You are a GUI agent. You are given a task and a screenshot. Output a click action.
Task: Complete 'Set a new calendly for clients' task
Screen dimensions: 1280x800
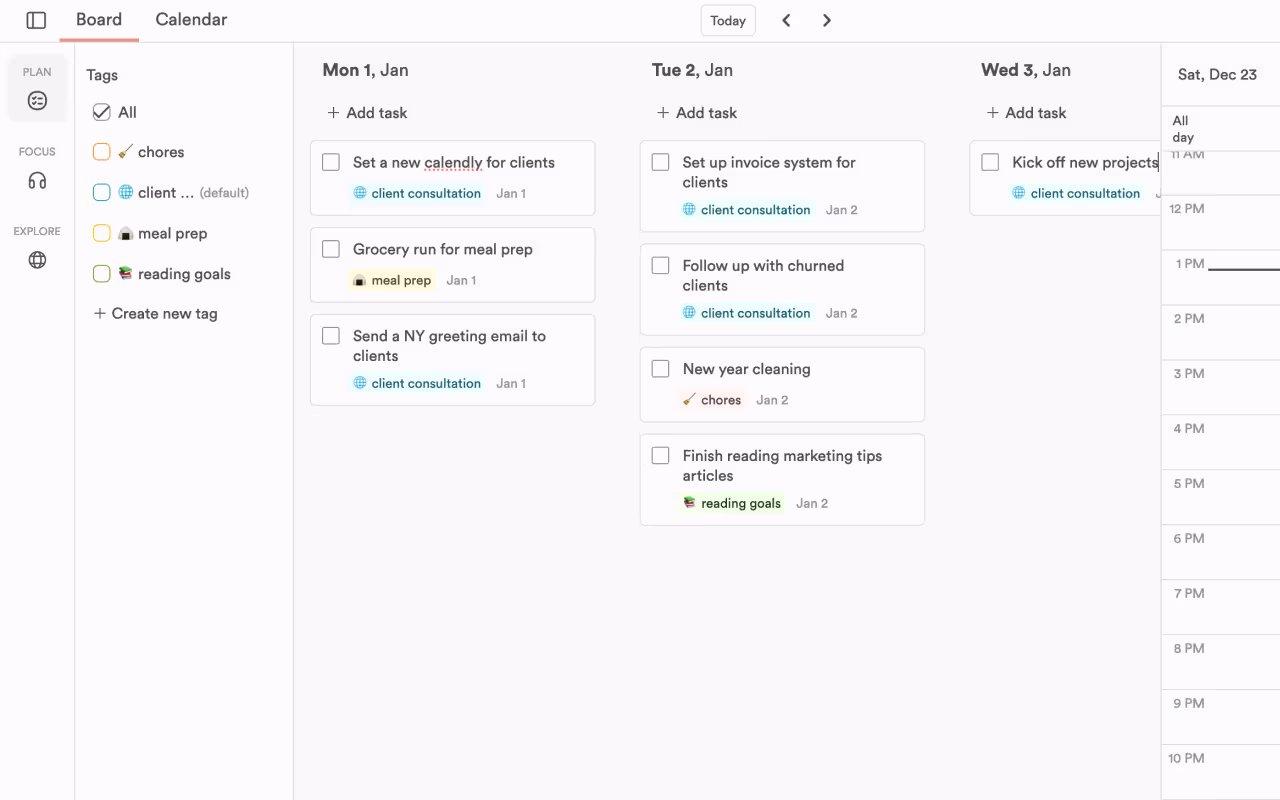point(331,162)
